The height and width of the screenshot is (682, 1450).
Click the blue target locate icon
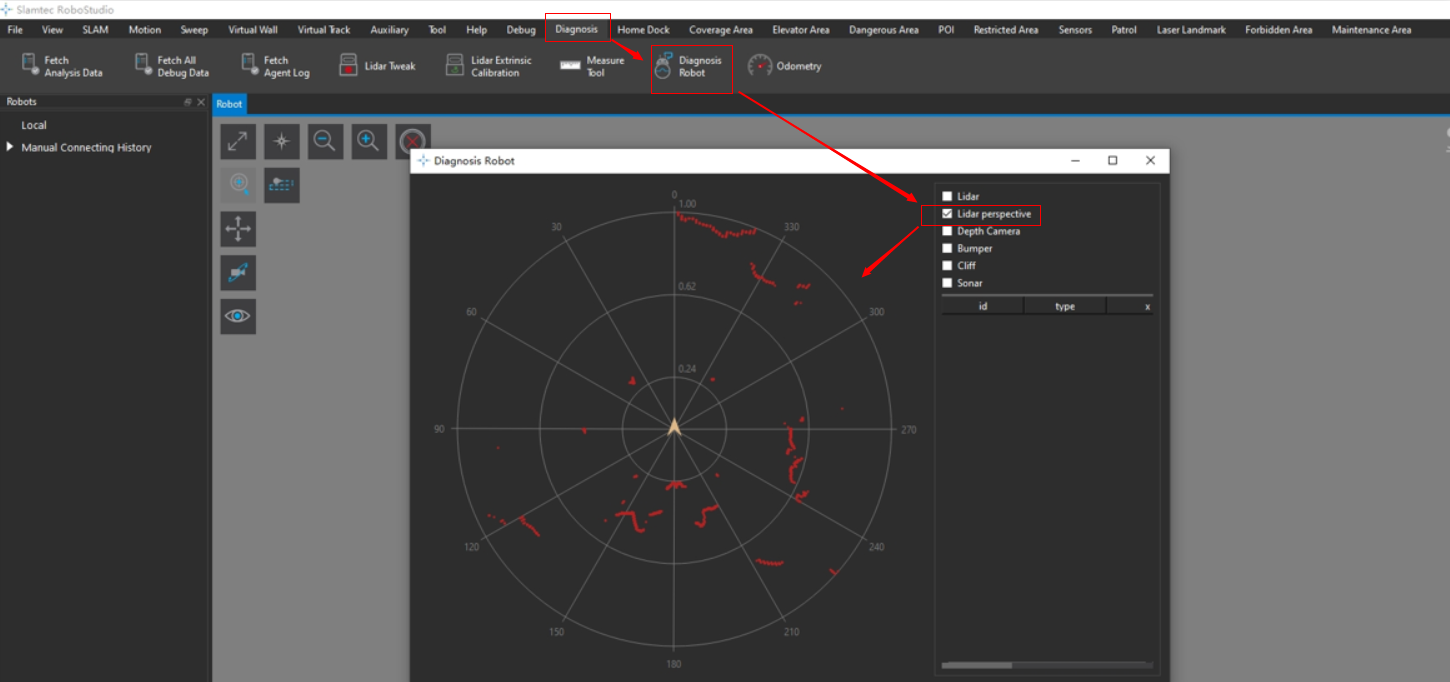tap(238, 185)
